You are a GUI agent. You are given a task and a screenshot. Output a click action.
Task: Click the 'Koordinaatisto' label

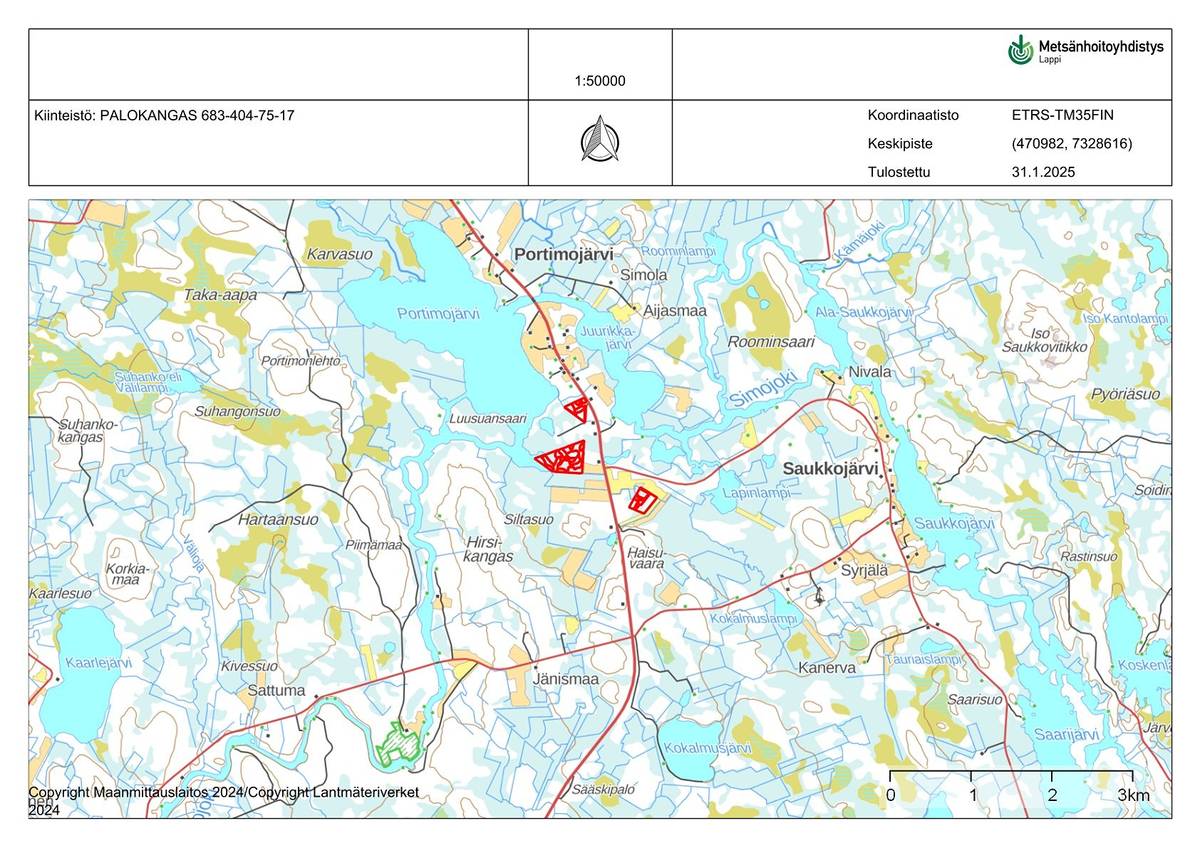click(913, 115)
